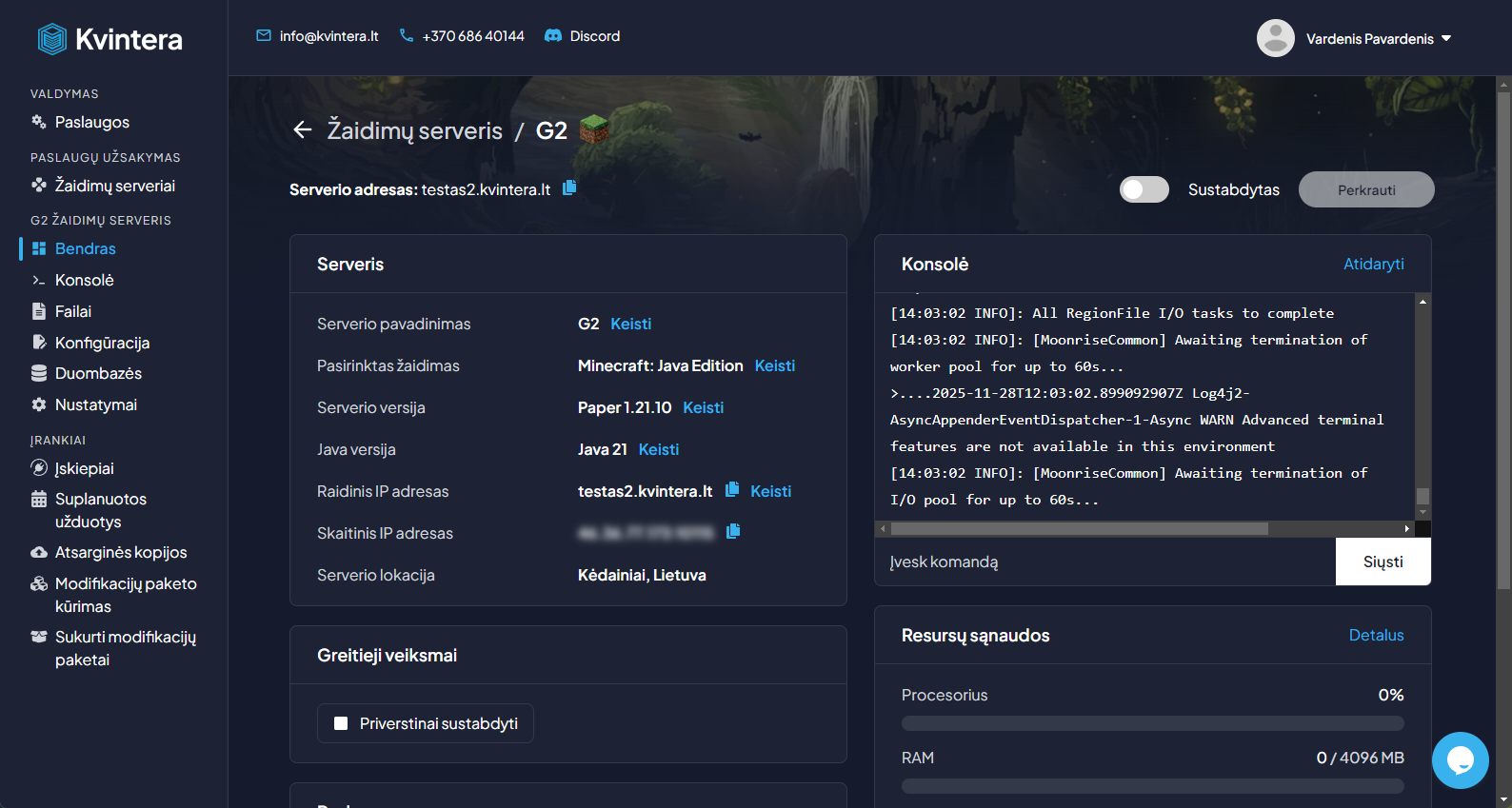Click the Kvintera logo
Screen dimensions: 1512x808
tap(110, 39)
